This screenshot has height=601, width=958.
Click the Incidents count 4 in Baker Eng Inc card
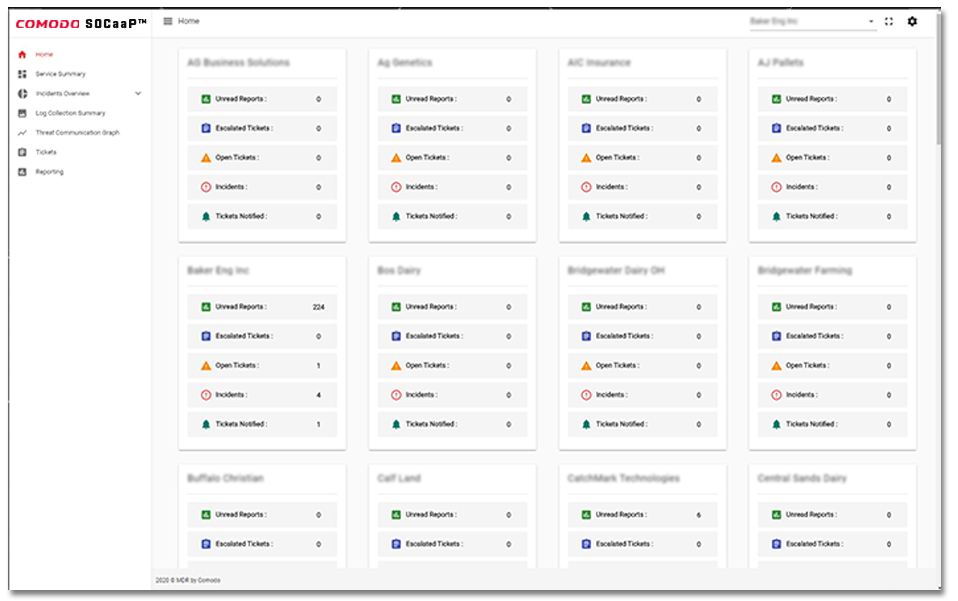tap(318, 395)
